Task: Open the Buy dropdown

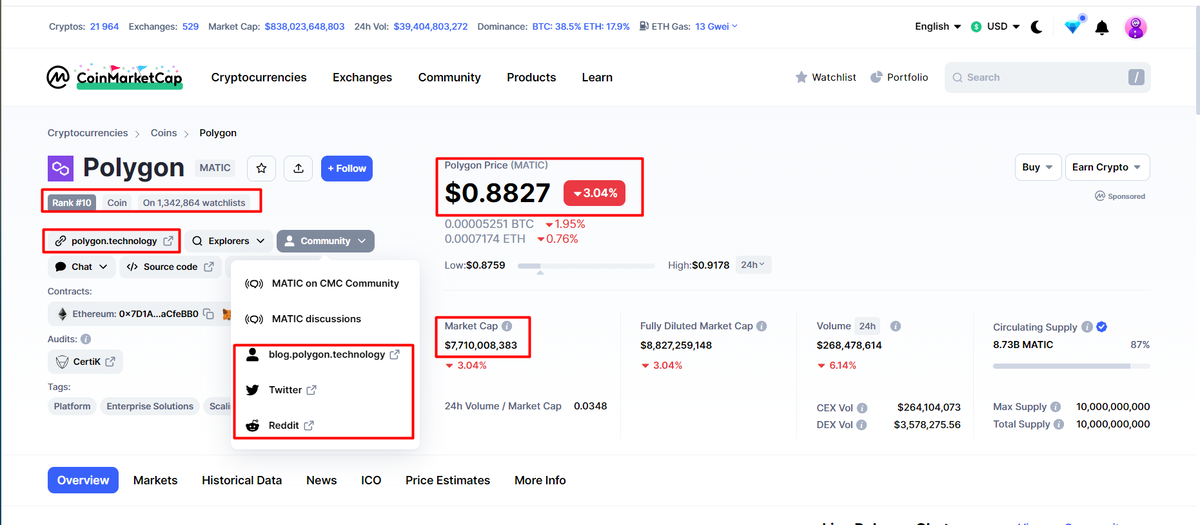Action: [x=1038, y=168]
